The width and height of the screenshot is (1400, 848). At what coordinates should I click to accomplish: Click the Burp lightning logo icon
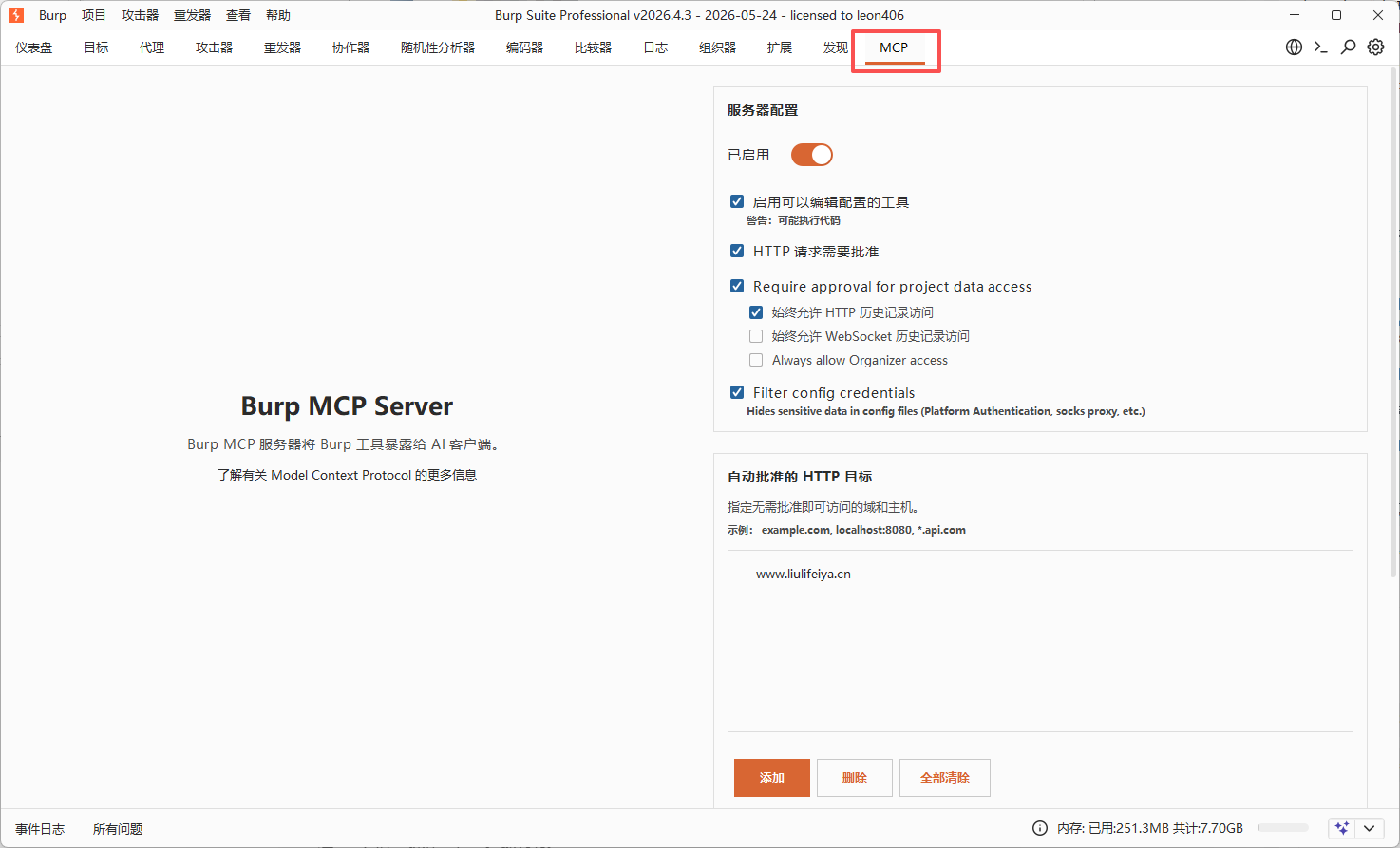coord(16,15)
